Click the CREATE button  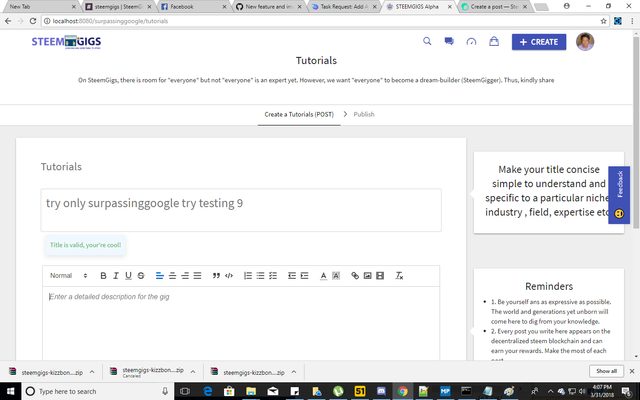pyautogui.click(x=539, y=42)
